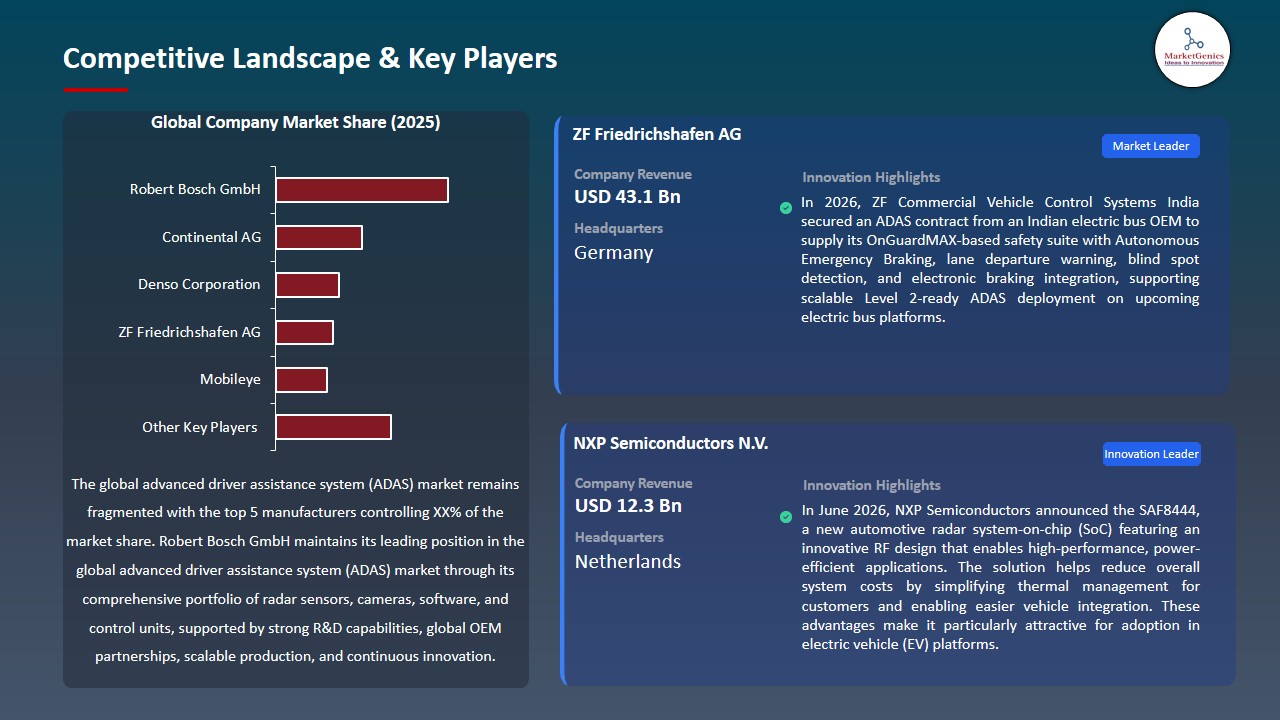Click the Competitive Landscape & Key Players title
Image resolution: width=1280 pixels, height=720 pixels.
tap(310, 58)
